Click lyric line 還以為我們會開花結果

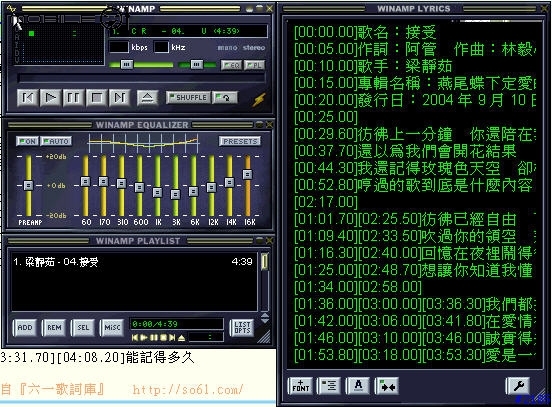[x=437, y=151]
